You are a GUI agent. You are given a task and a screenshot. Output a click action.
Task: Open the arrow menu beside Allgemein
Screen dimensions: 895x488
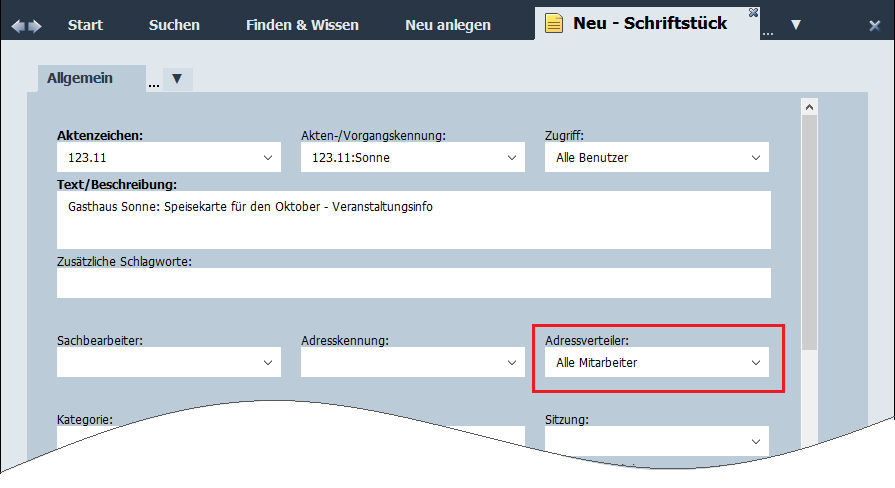177,79
